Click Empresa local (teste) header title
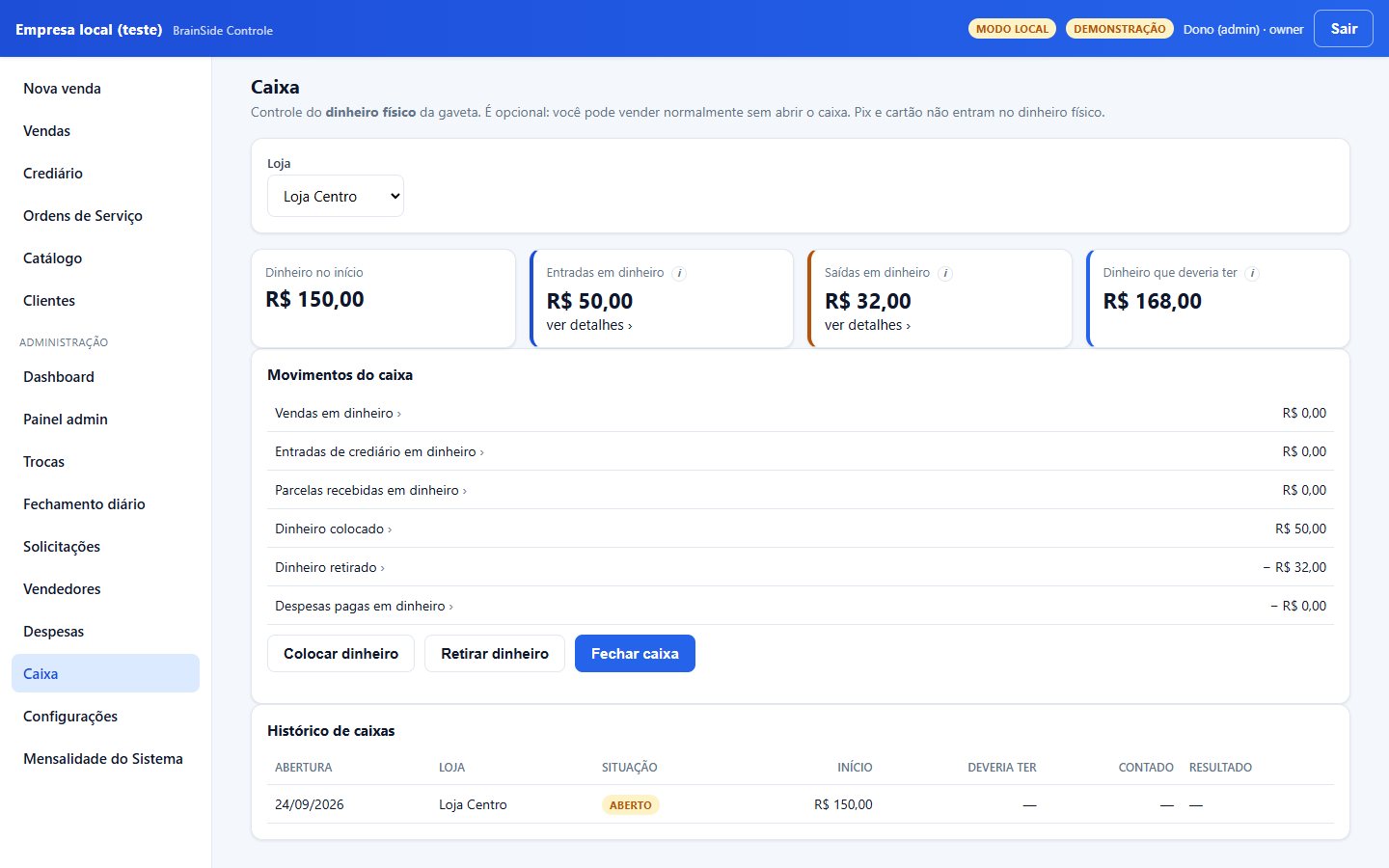 [x=89, y=30]
